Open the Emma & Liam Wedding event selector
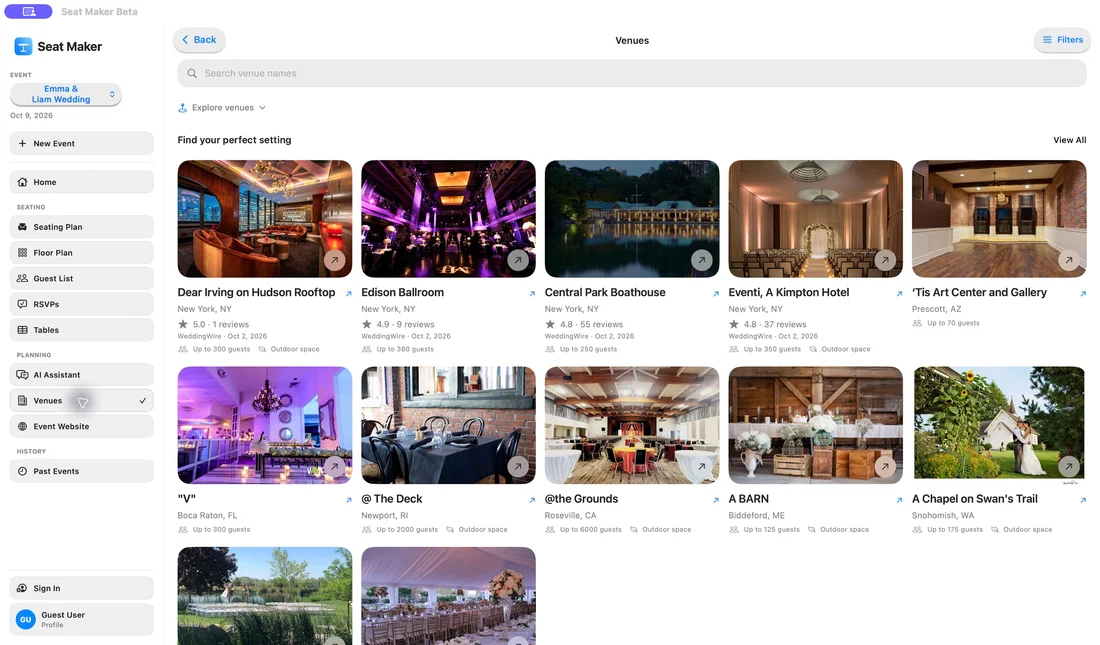This screenshot has width=1100, height=645. click(x=66, y=94)
